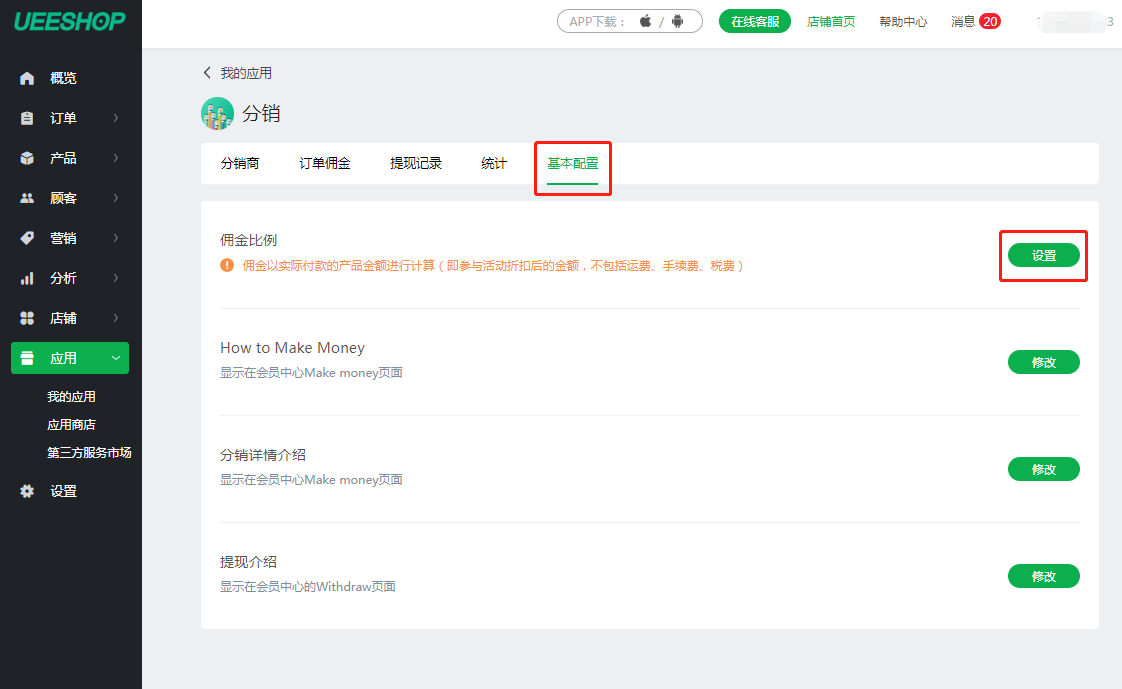Click the 营销 tag icon in sidebar
Screen dimensions: 1122x689
point(27,238)
